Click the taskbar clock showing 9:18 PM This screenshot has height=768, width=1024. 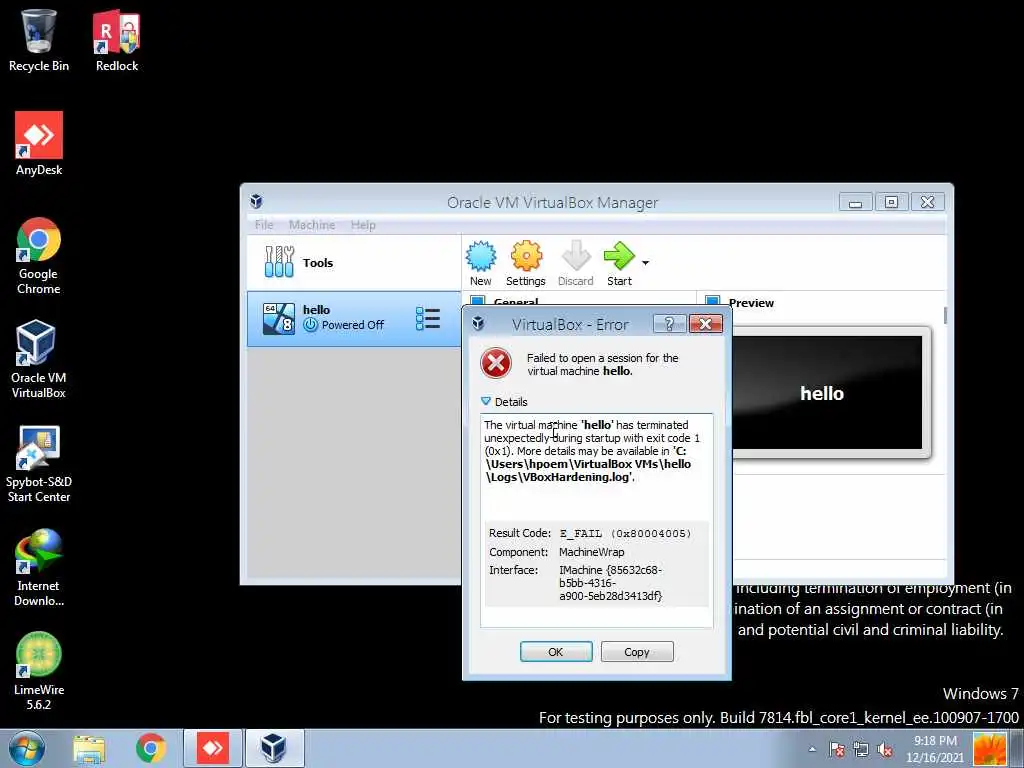point(935,749)
